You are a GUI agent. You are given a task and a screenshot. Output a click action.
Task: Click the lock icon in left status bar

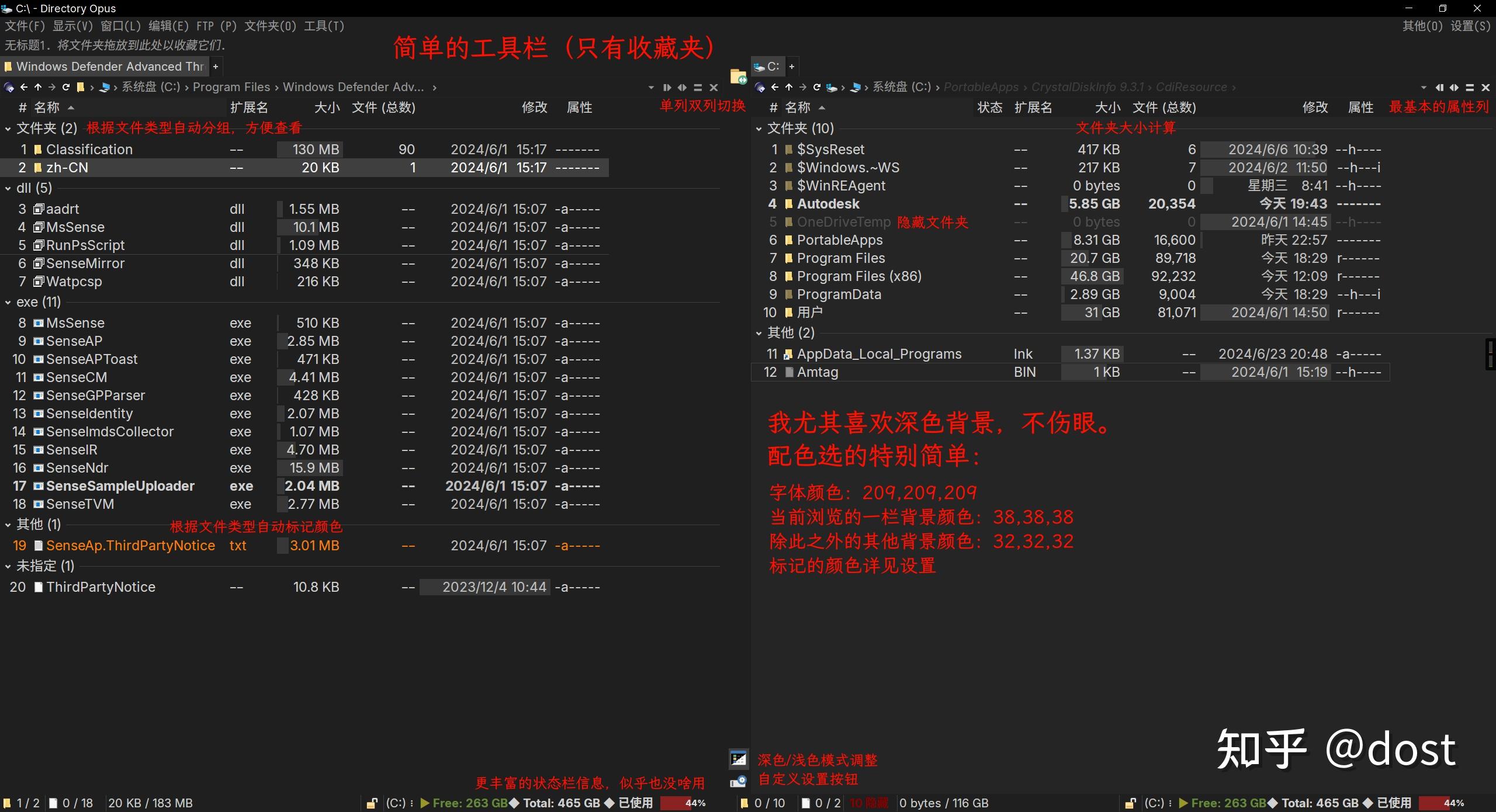pyautogui.click(x=372, y=803)
